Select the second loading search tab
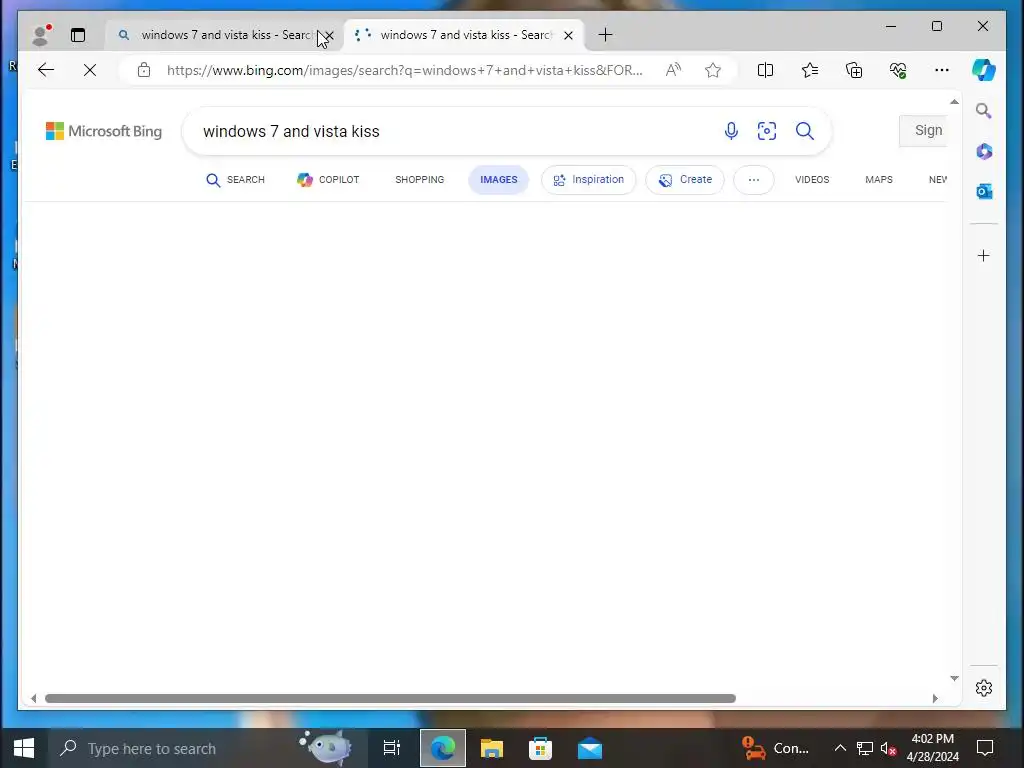Viewport: 1024px width, 768px height. click(x=457, y=35)
